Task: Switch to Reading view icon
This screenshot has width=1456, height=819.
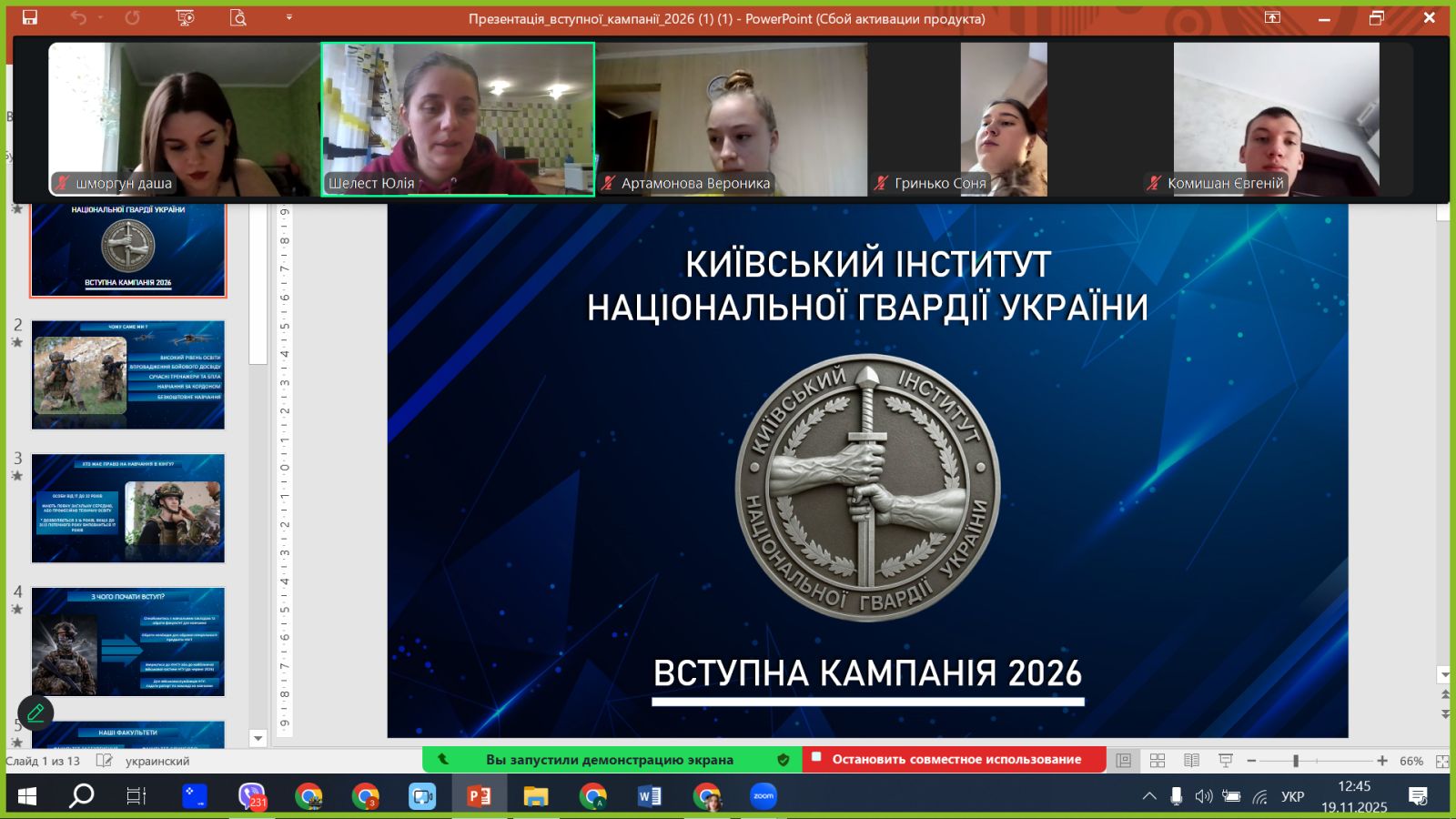Action: point(1191,761)
